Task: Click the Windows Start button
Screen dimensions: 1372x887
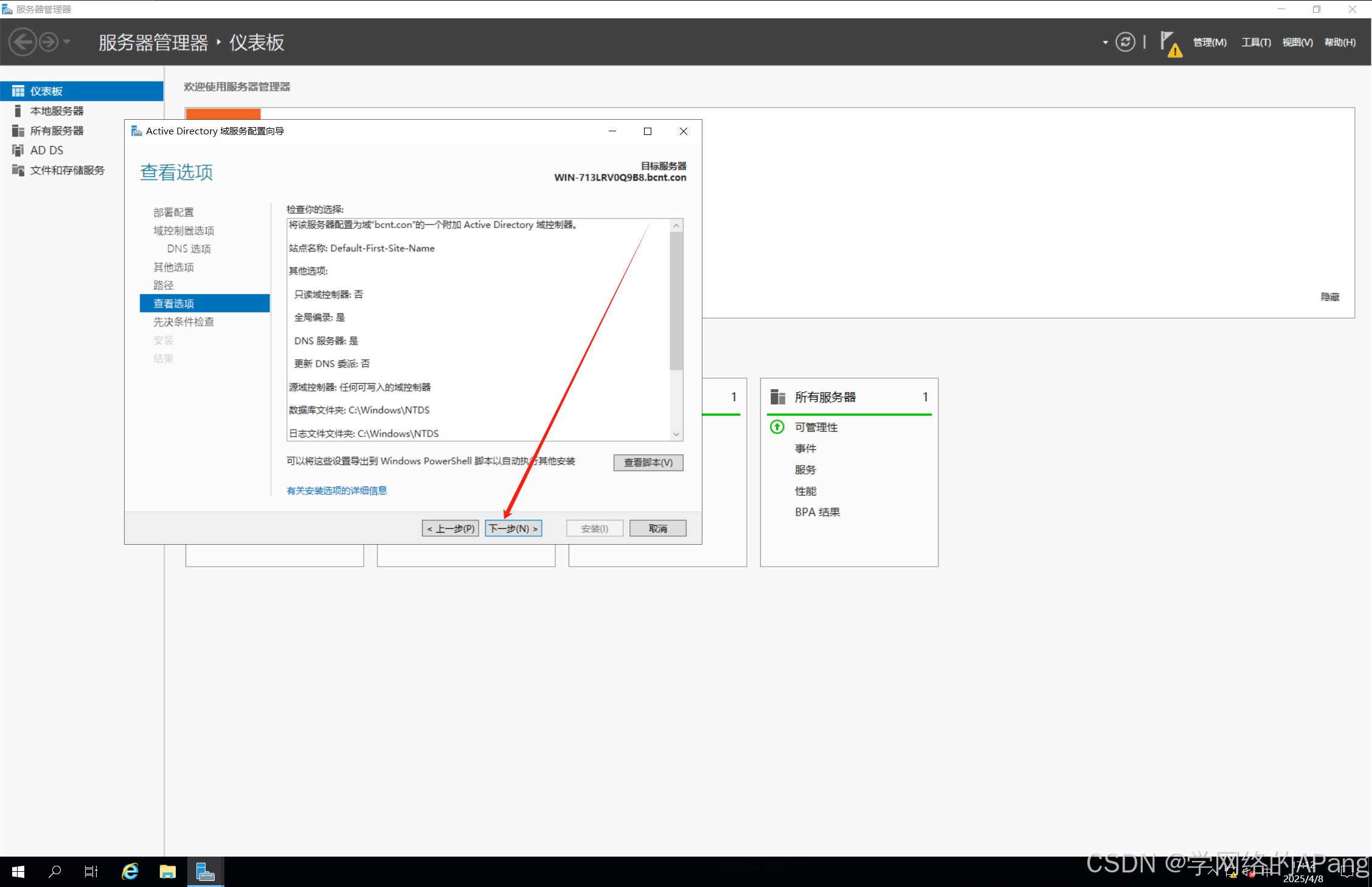Action: [x=18, y=871]
